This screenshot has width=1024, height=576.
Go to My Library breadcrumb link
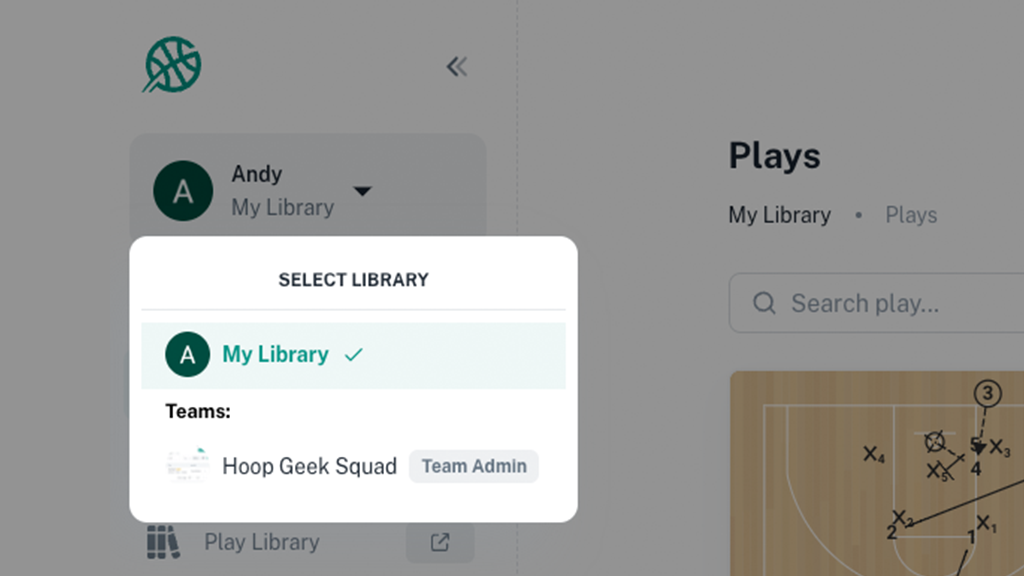pyautogui.click(x=779, y=215)
